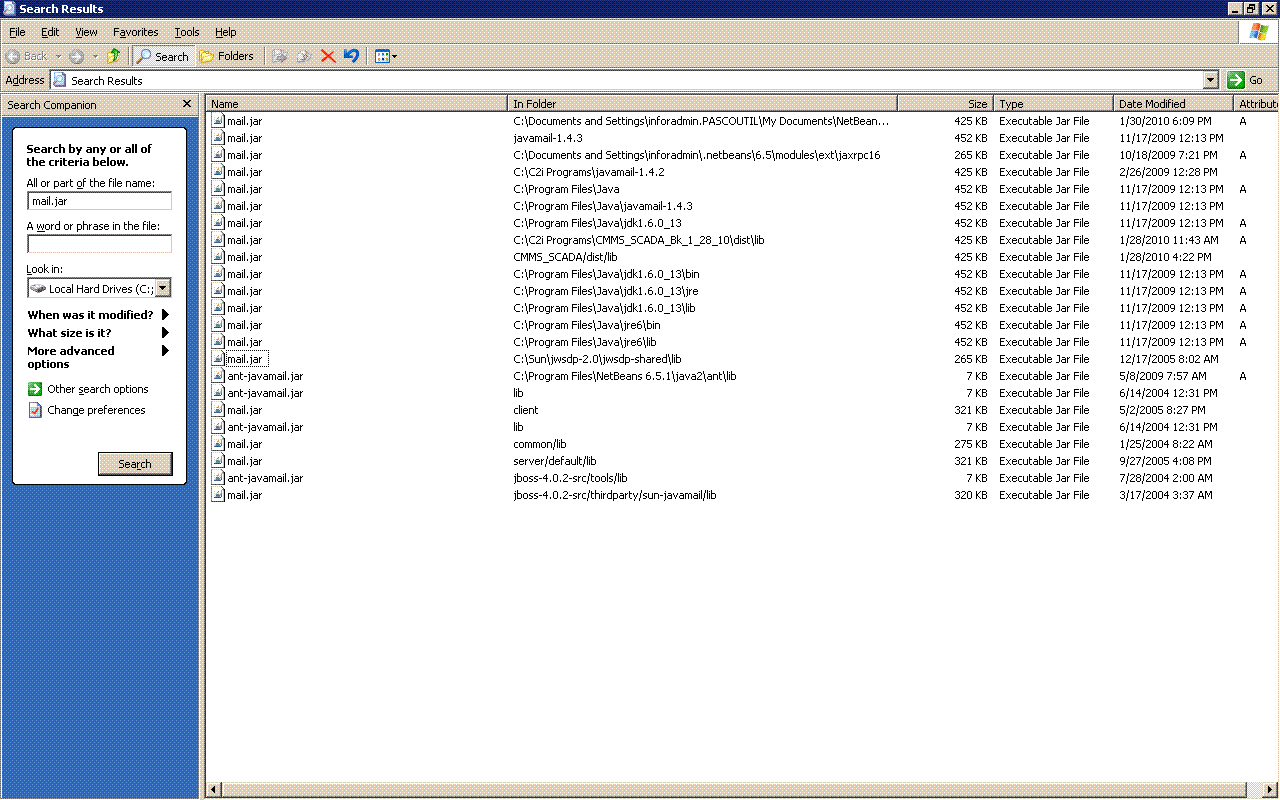The image size is (1280, 800).
Task: Open the Look in drives dropdown
Action: [163, 288]
